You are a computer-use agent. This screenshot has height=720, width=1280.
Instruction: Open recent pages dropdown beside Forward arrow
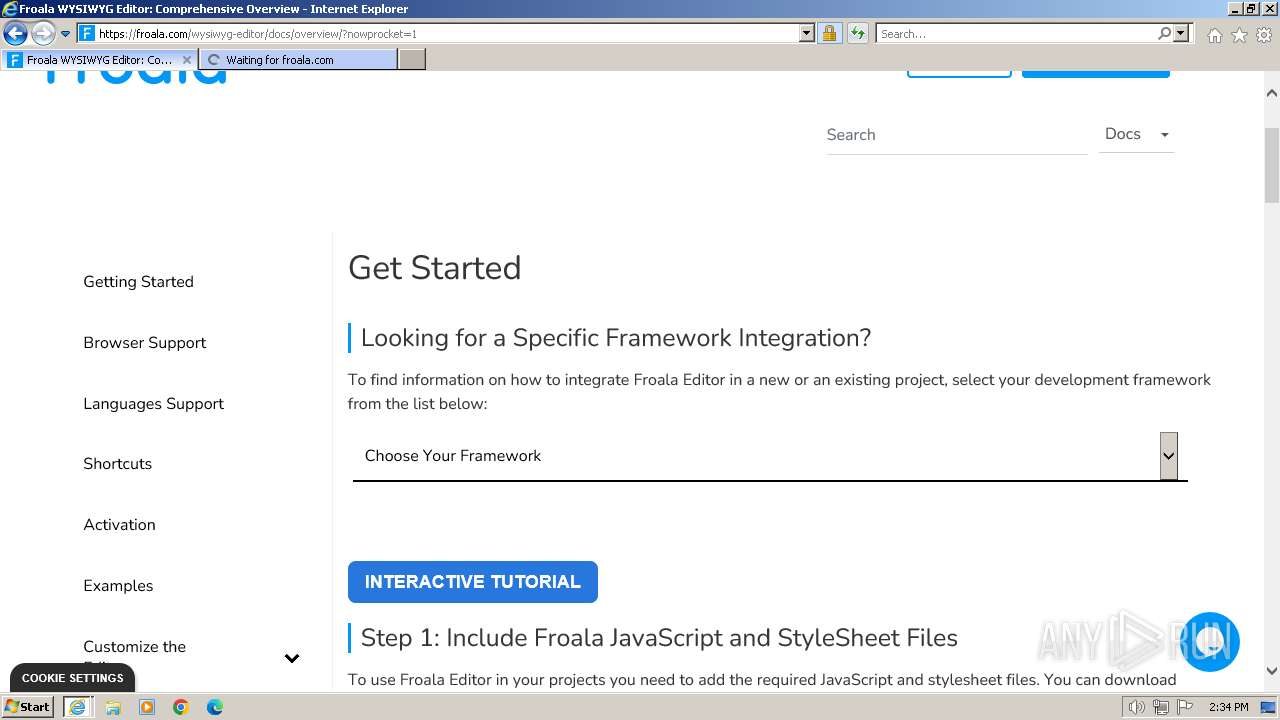[x=65, y=34]
